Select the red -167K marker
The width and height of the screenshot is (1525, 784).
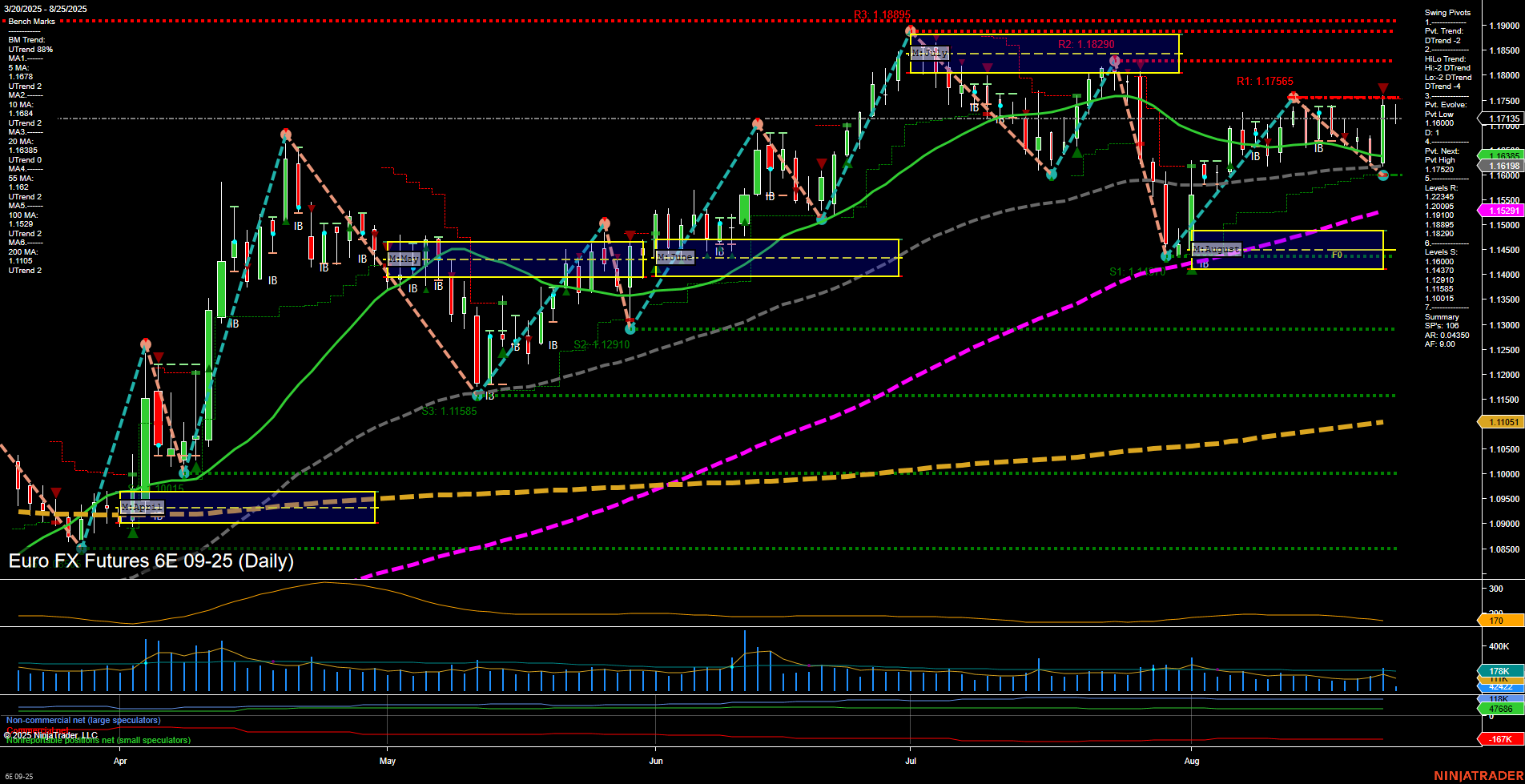(1499, 739)
